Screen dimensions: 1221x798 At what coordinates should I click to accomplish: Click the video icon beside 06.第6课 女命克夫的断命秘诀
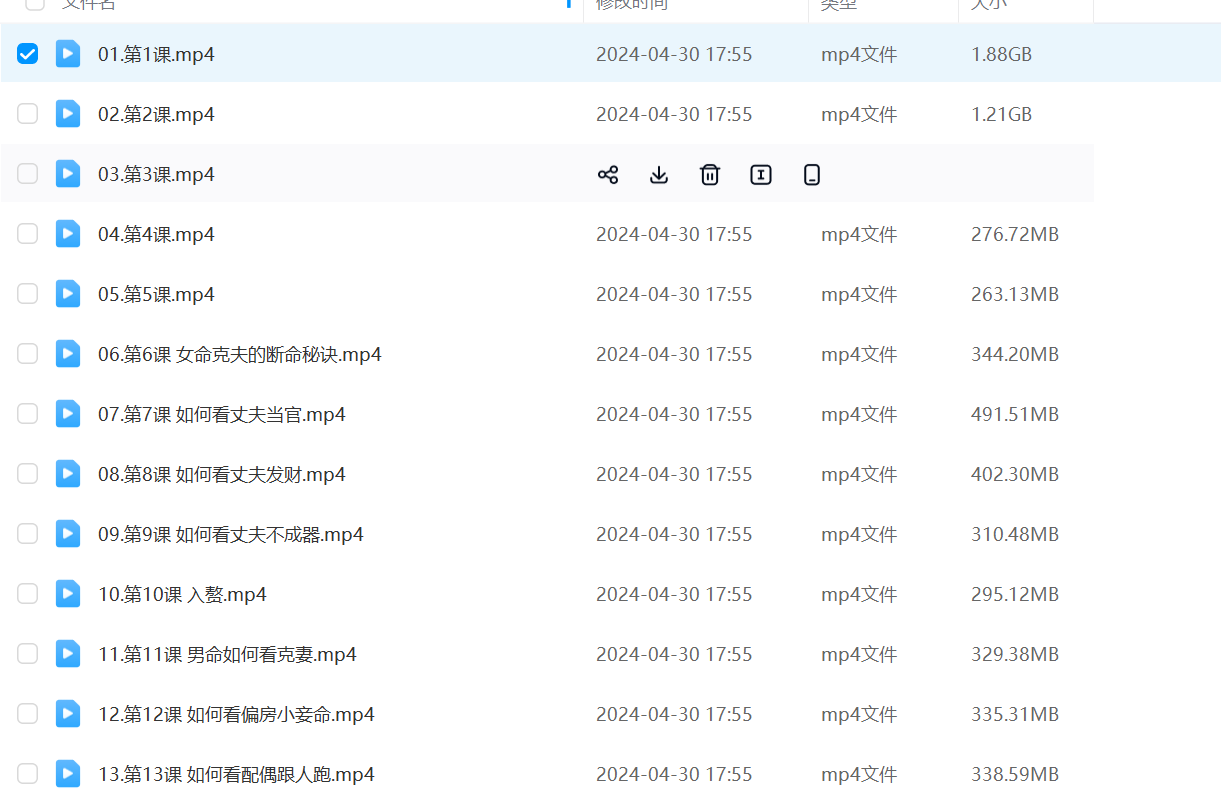coord(68,354)
